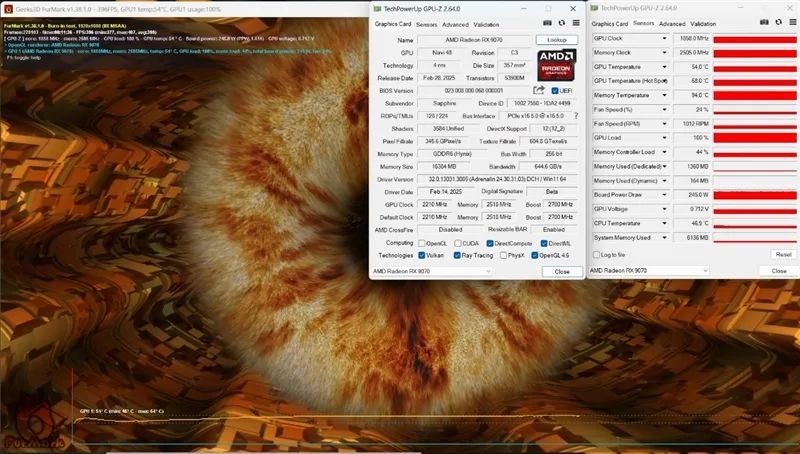This screenshot has width=800, height=454.
Task: Click the Memory Type value GDDR6 (Hynix)
Action: (452, 154)
